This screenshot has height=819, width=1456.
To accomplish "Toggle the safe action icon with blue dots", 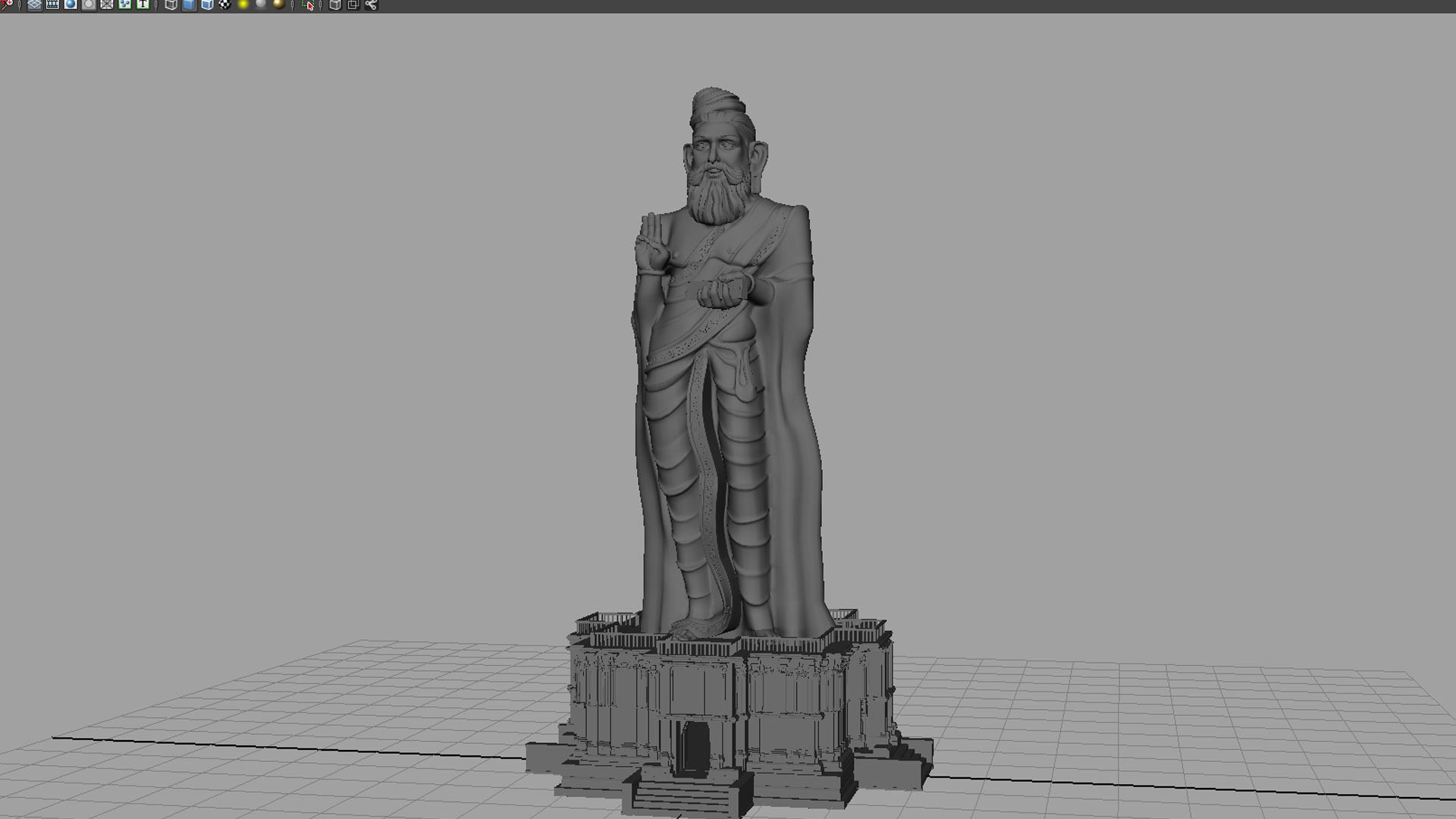I will [125, 5].
